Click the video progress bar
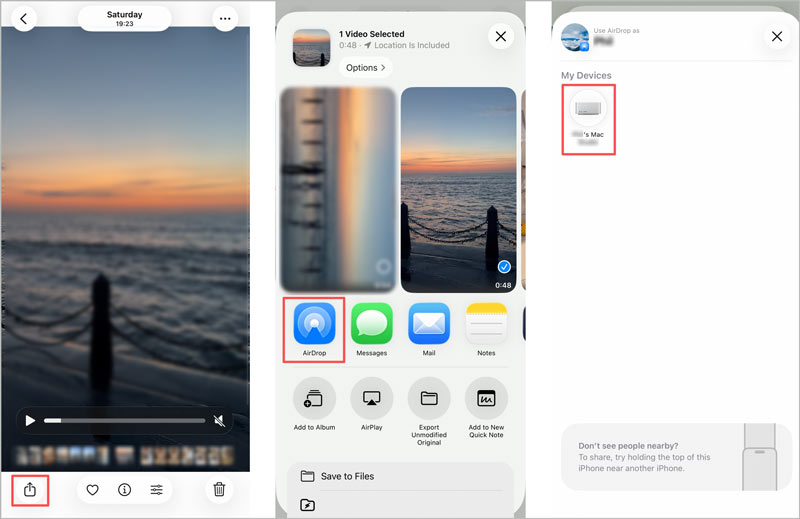 pyautogui.click(x=124, y=421)
